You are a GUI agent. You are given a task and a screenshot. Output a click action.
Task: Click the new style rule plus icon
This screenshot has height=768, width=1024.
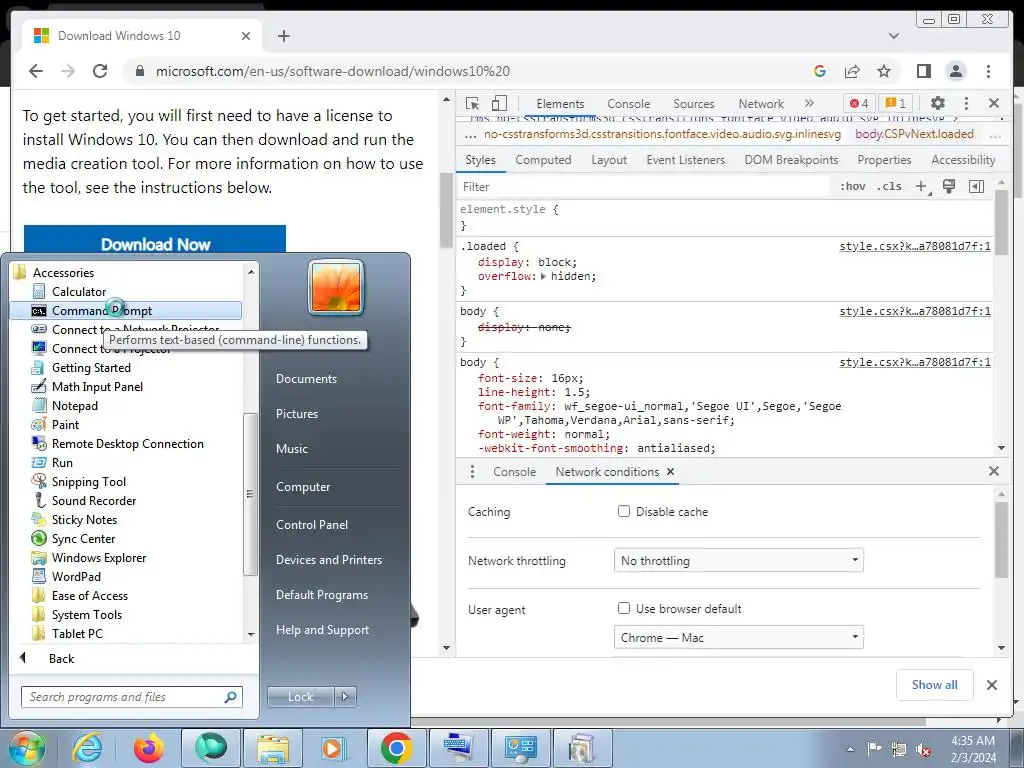[921, 187]
